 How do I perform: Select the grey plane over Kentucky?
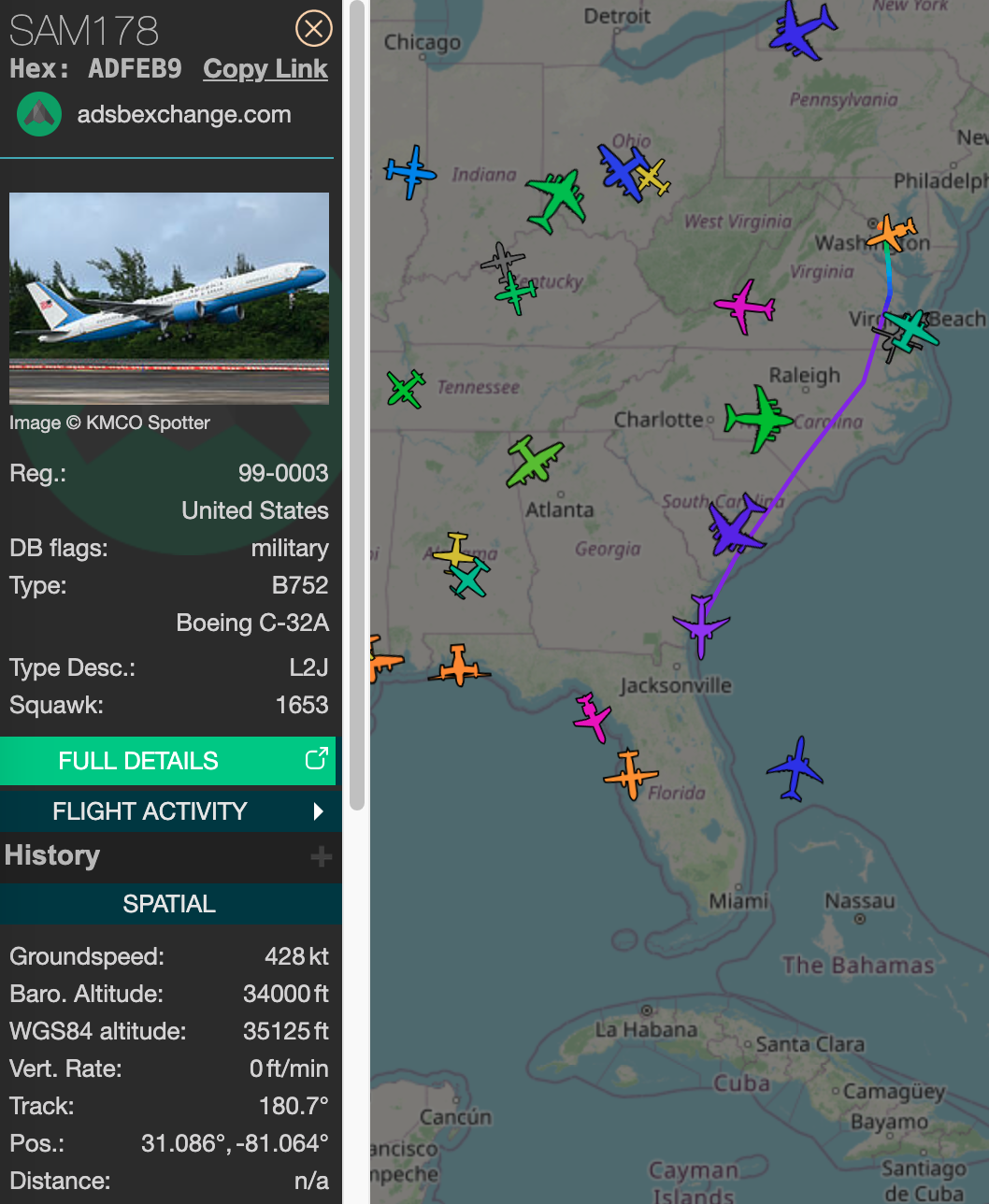pyautogui.click(x=502, y=259)
